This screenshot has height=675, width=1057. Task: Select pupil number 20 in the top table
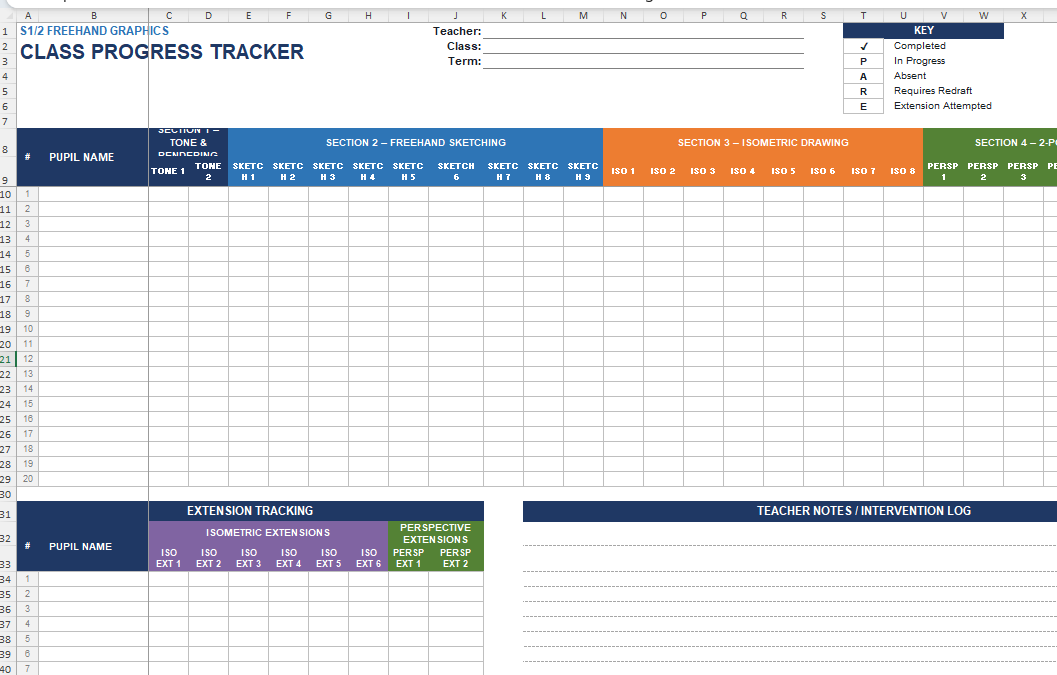point(28,479)
